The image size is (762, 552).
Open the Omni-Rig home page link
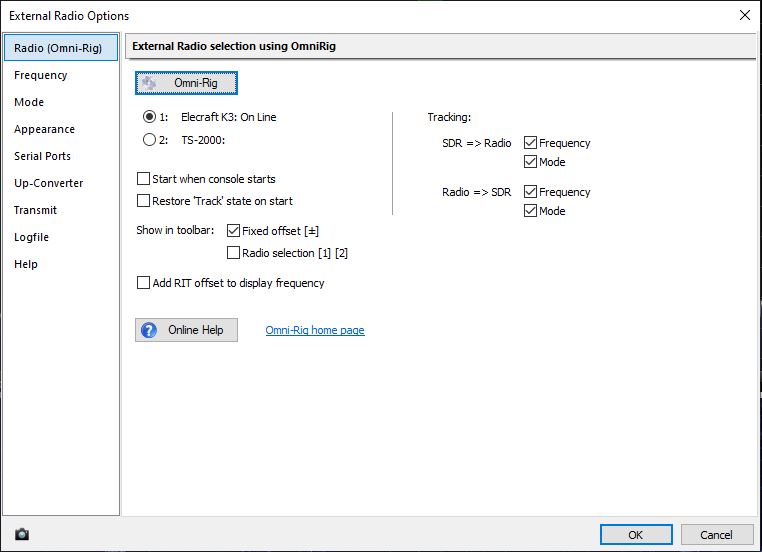315,330
